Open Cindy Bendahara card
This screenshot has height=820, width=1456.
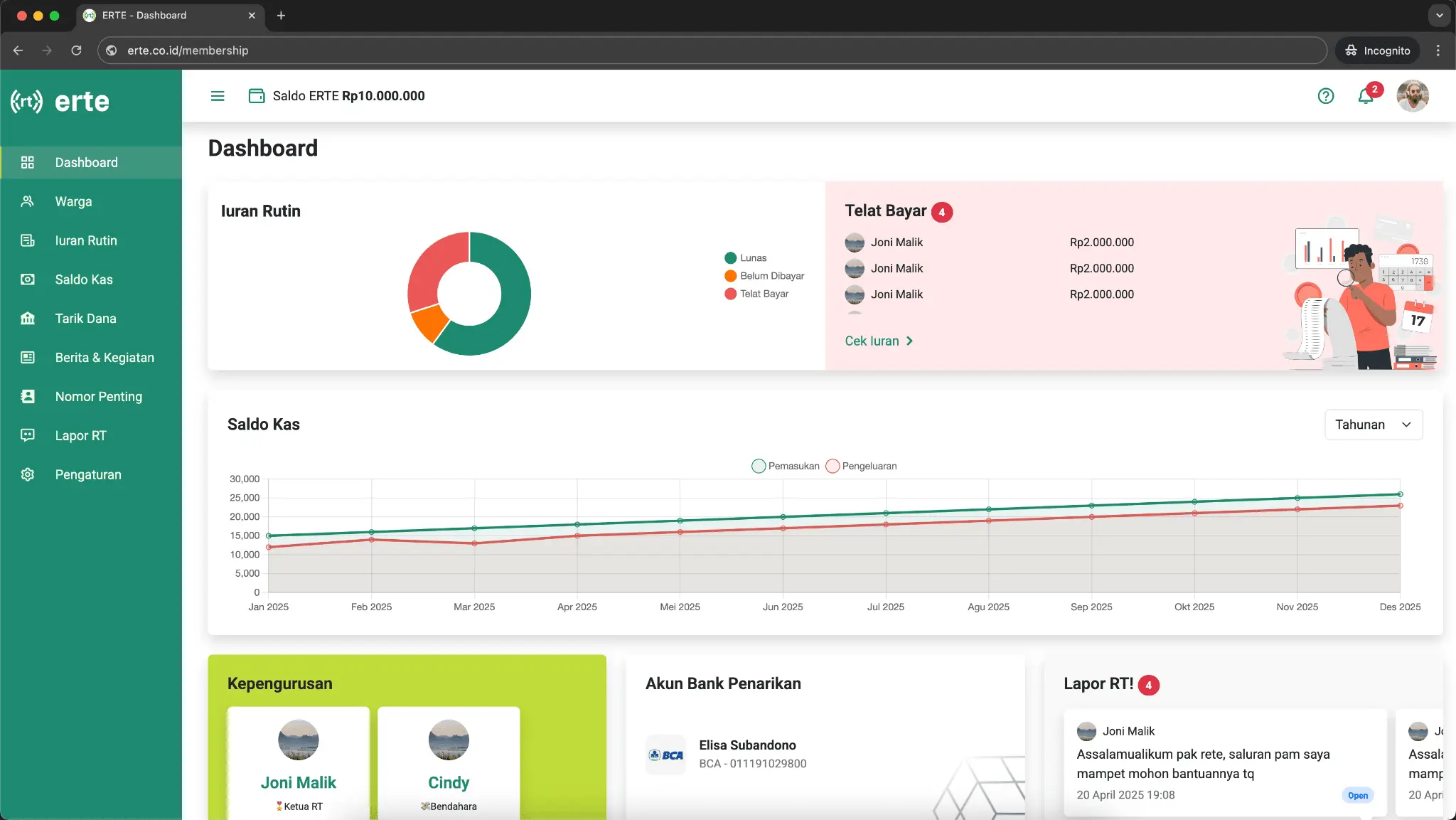click(449, 763)
